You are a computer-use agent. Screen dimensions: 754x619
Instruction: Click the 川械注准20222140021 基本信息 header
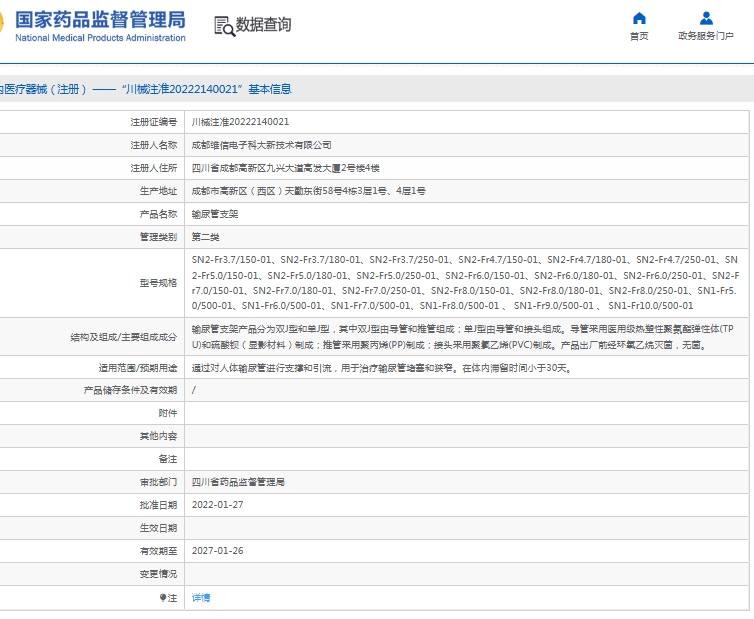(207, 89)
